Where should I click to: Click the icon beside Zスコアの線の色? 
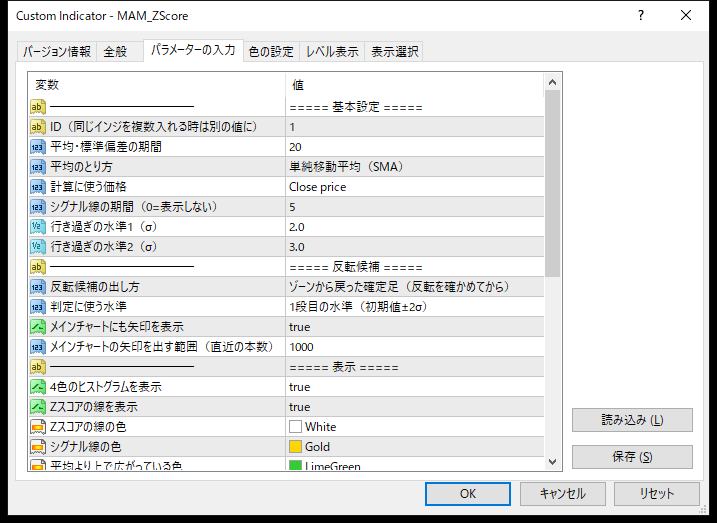point(38,427)
